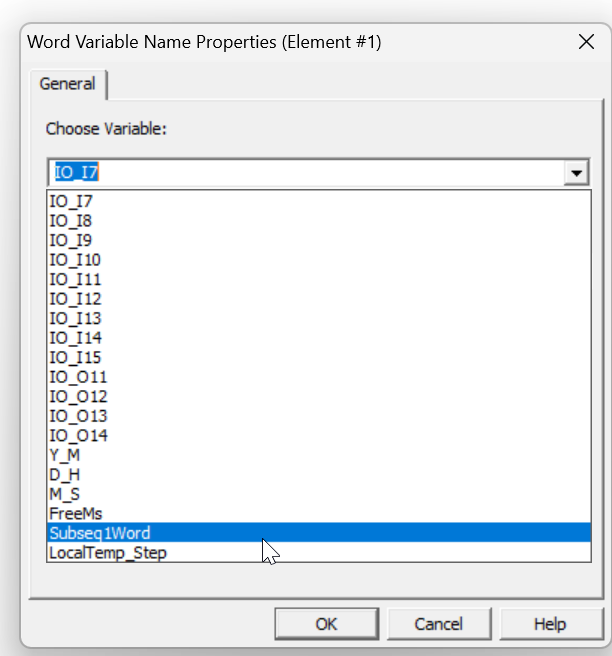Open Help for this dialog
Screen dimensions: 612x656
click(551, 624)
